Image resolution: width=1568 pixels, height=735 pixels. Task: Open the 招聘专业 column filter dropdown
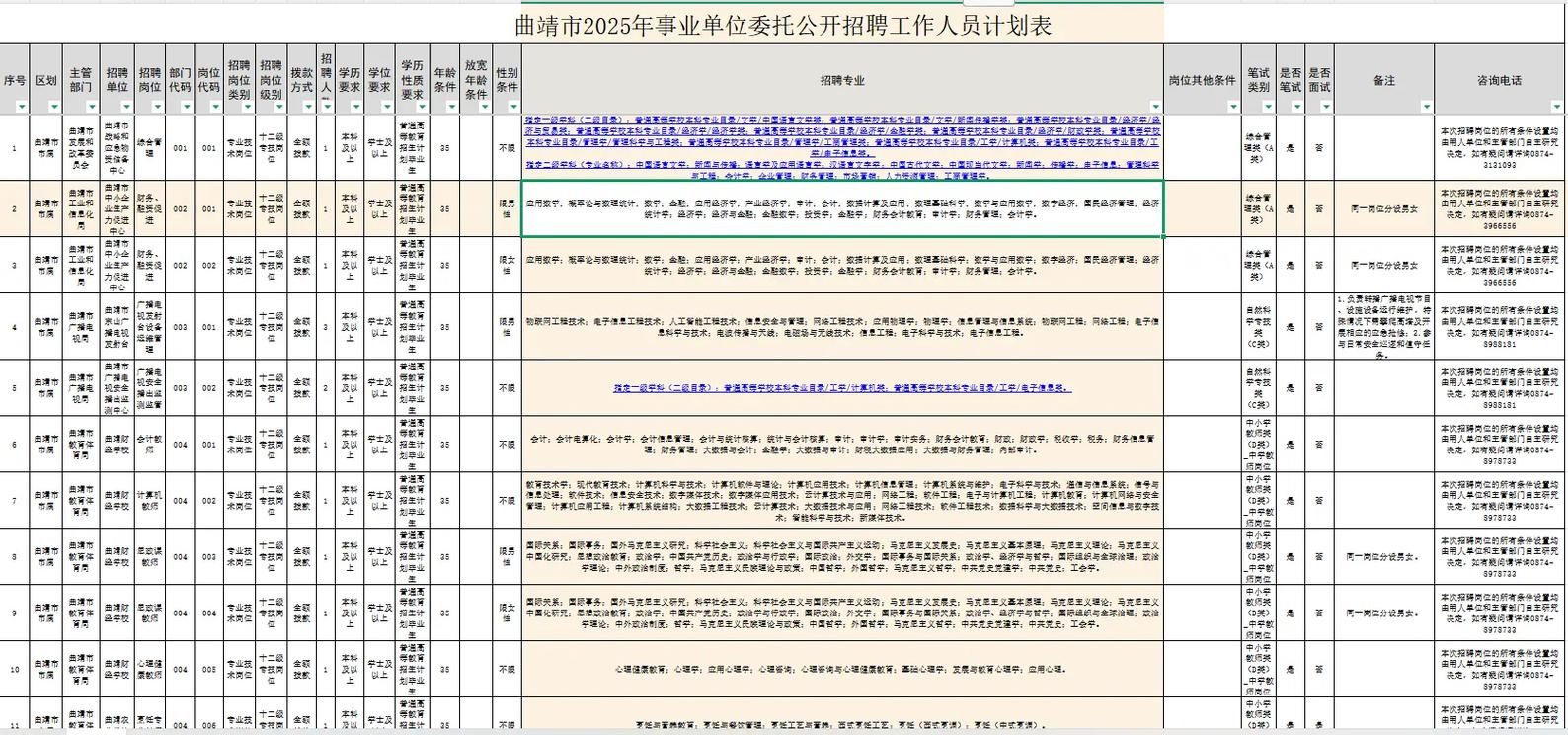(x=1157, y=107)
